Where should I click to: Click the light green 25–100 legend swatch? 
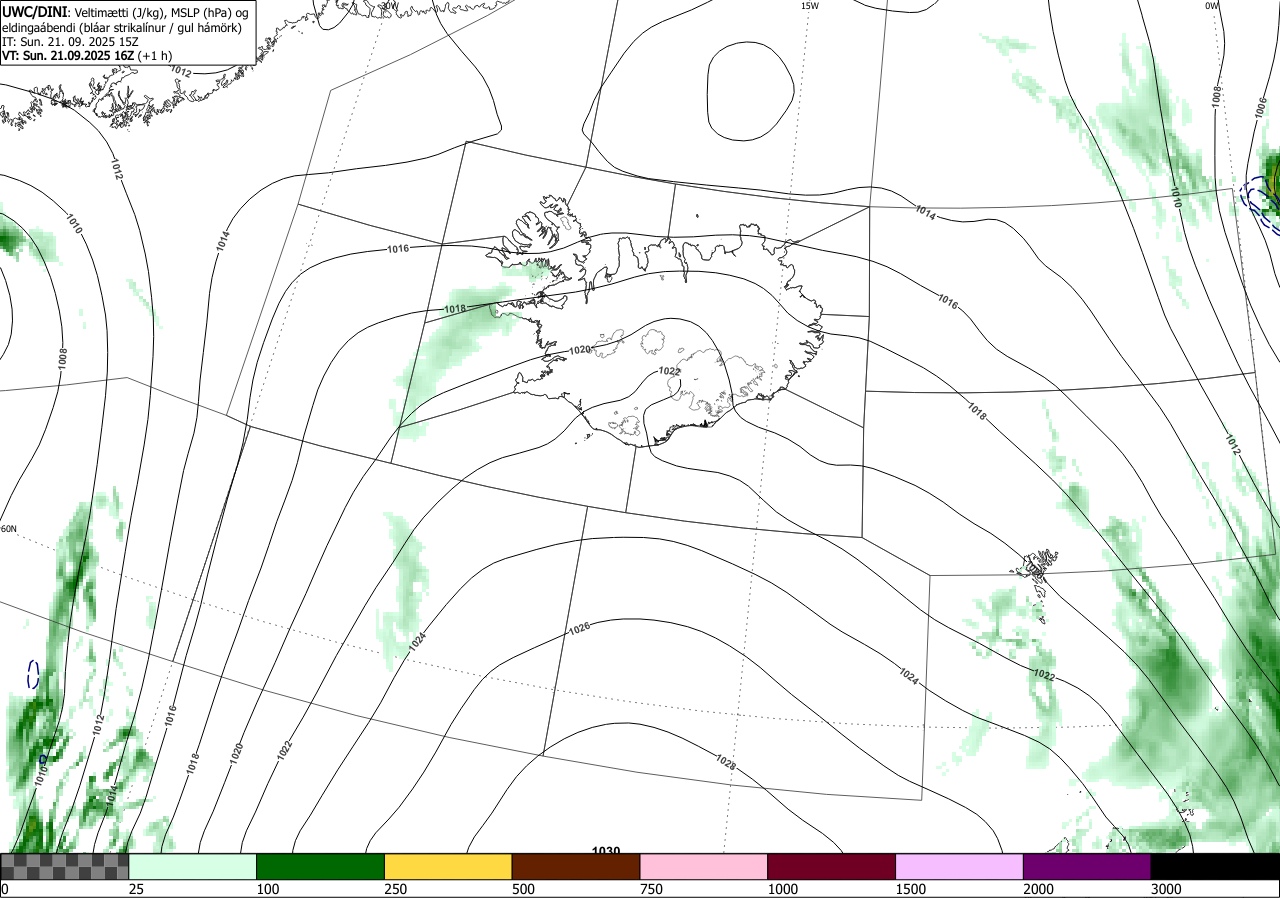tap(193, 866)
